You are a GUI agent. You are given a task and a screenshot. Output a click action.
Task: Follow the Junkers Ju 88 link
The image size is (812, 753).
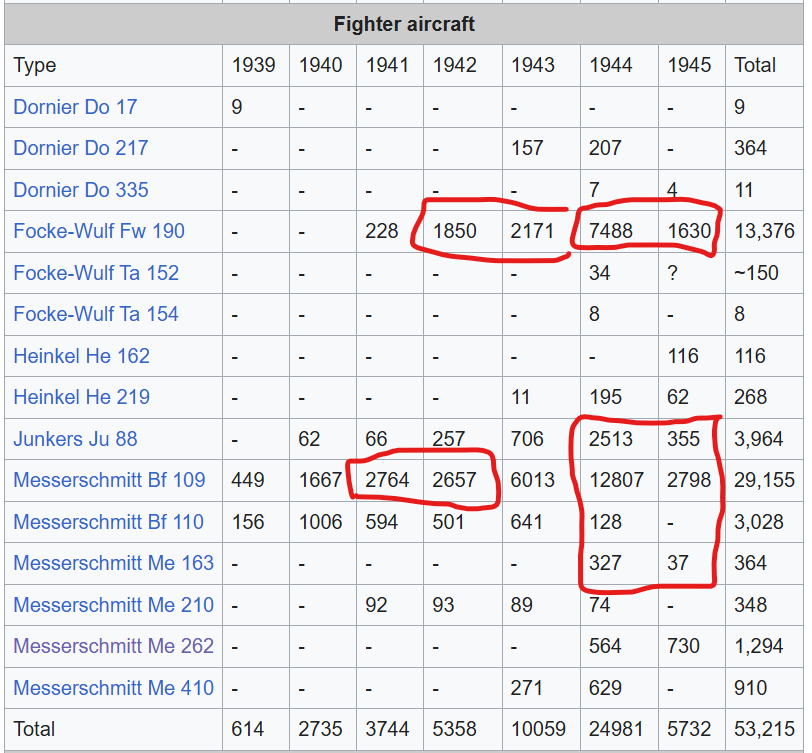click(76, 439)
